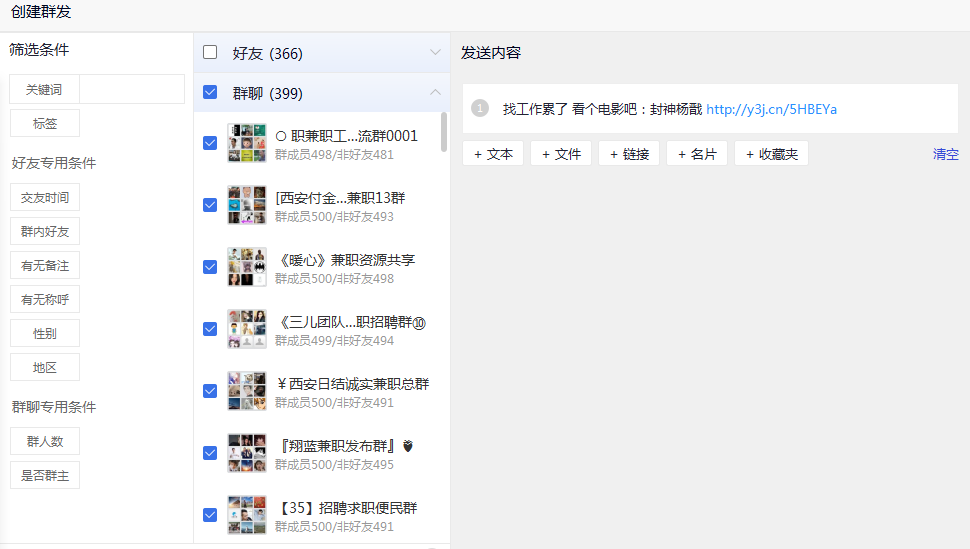Open the 交友时间 filter
The width and height of the screenshot is (970, 549).
point(45,197)
